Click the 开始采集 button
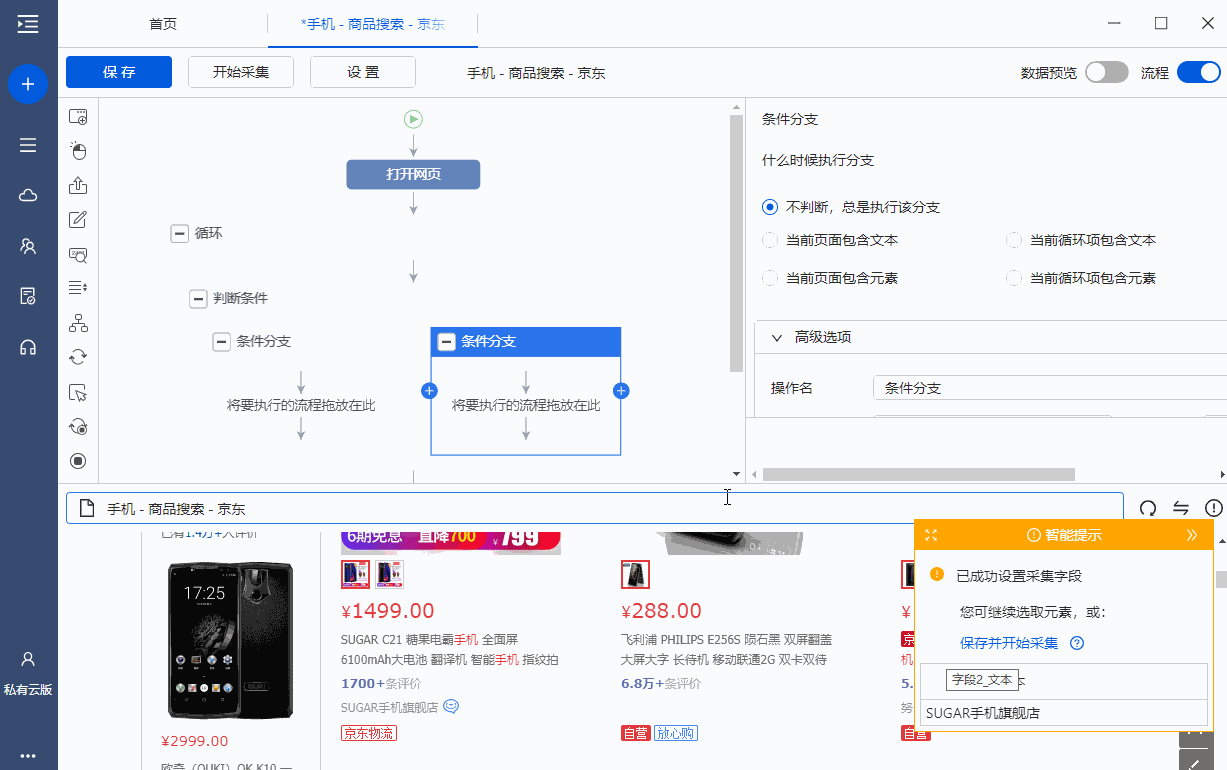Screen dimensions: 1227x770 [x=241, y=72]
